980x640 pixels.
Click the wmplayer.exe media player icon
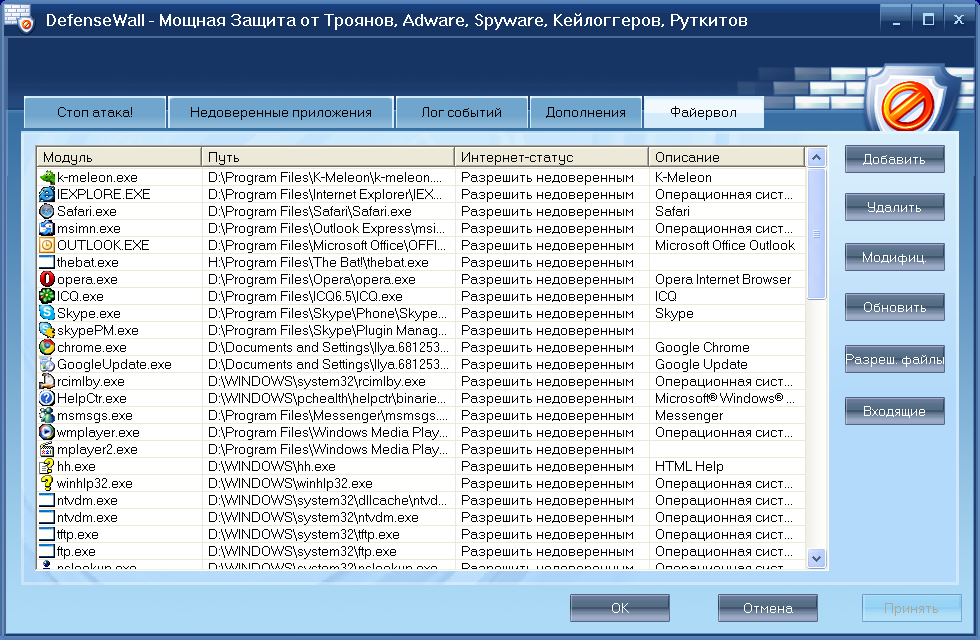[47, 432]
